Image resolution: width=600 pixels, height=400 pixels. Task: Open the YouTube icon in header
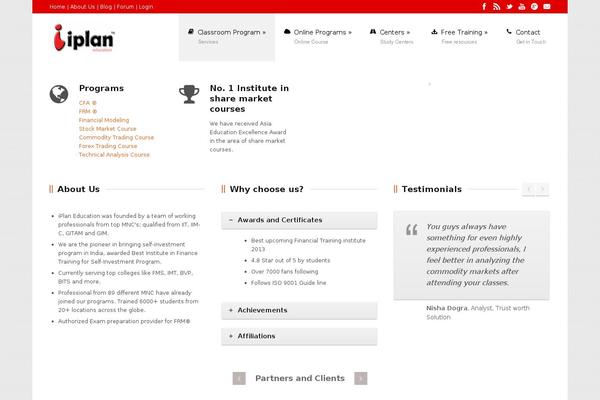tap(522, 7)
